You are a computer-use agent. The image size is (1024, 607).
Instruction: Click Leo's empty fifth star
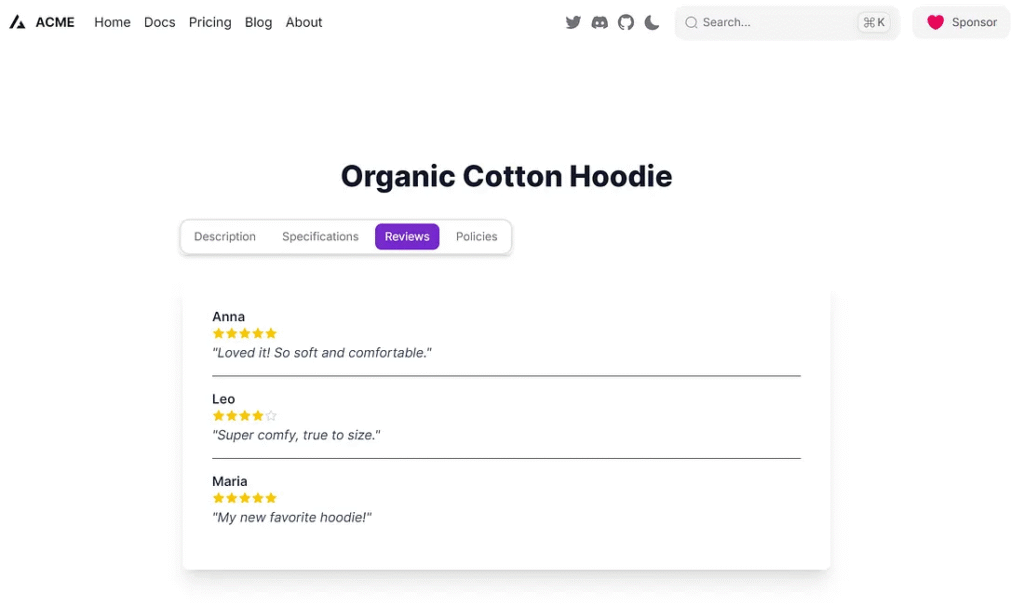click(271, 416)
